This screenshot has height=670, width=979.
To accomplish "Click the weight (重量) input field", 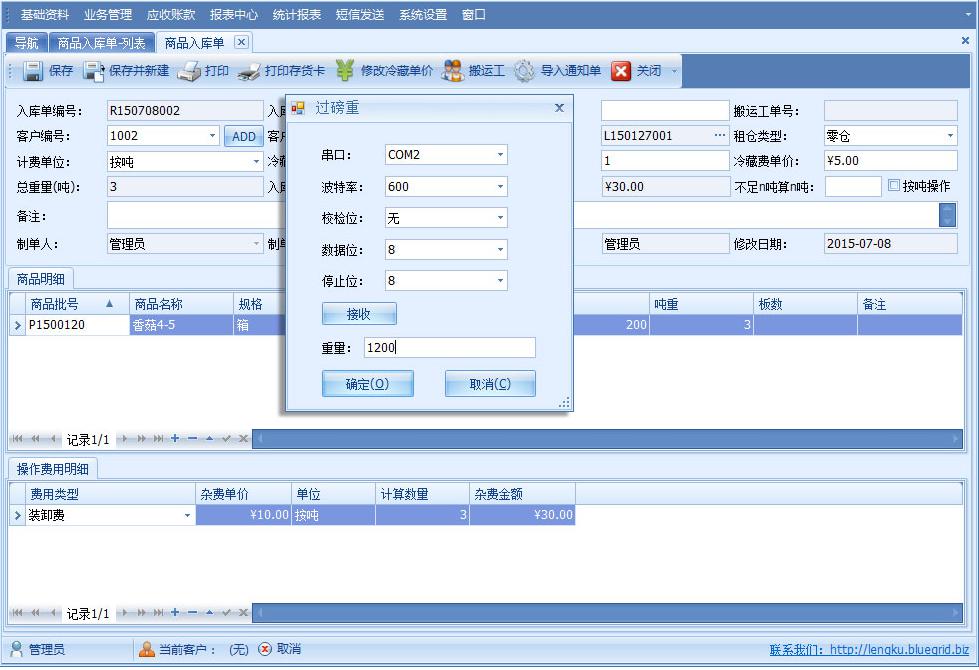I will click(x=448, y=348).
